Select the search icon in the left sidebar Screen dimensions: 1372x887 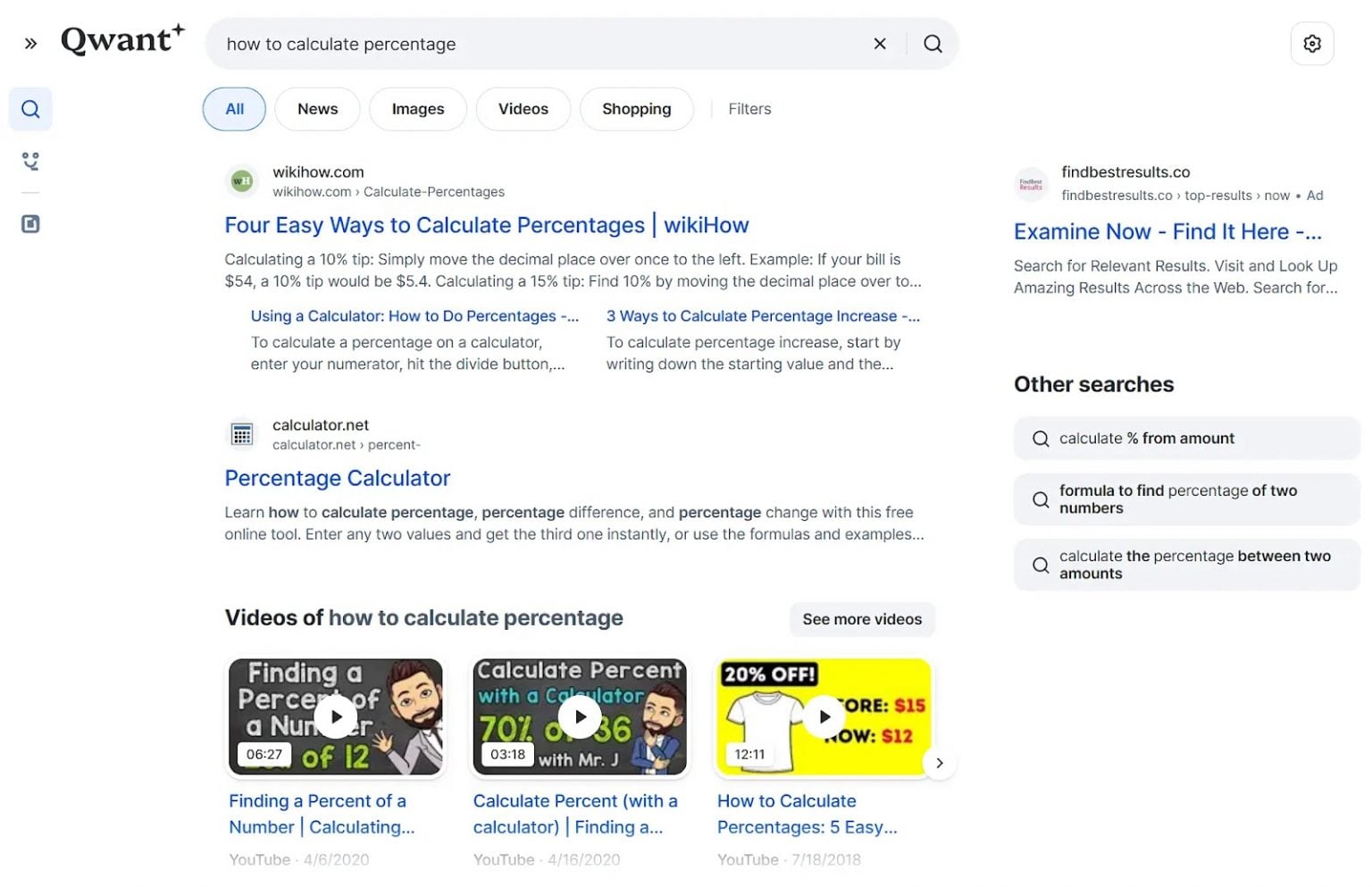[30, 108]
